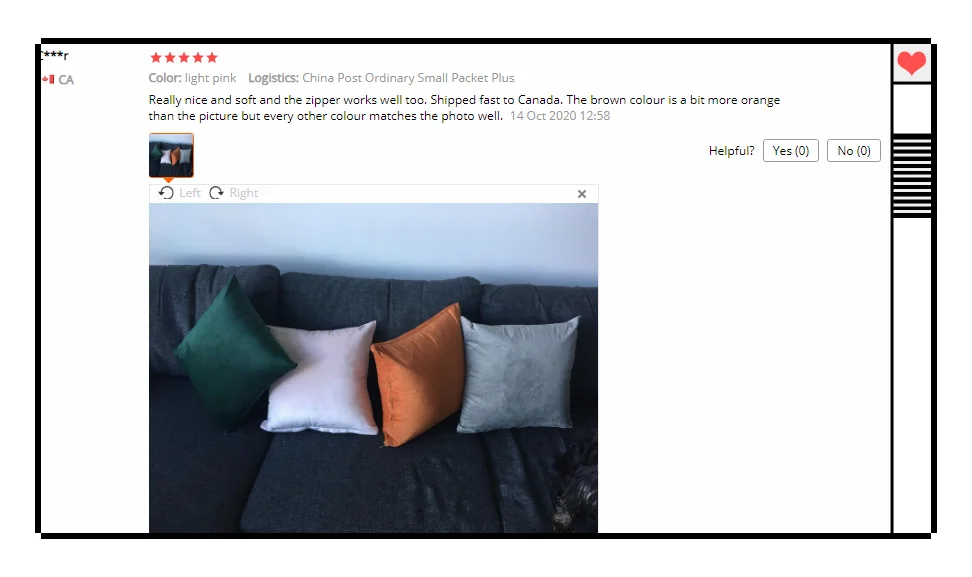Viewport: 972px width, 577px height.
Task: Click the striped scrollbar handle
Action: click(x=912, y=176)
